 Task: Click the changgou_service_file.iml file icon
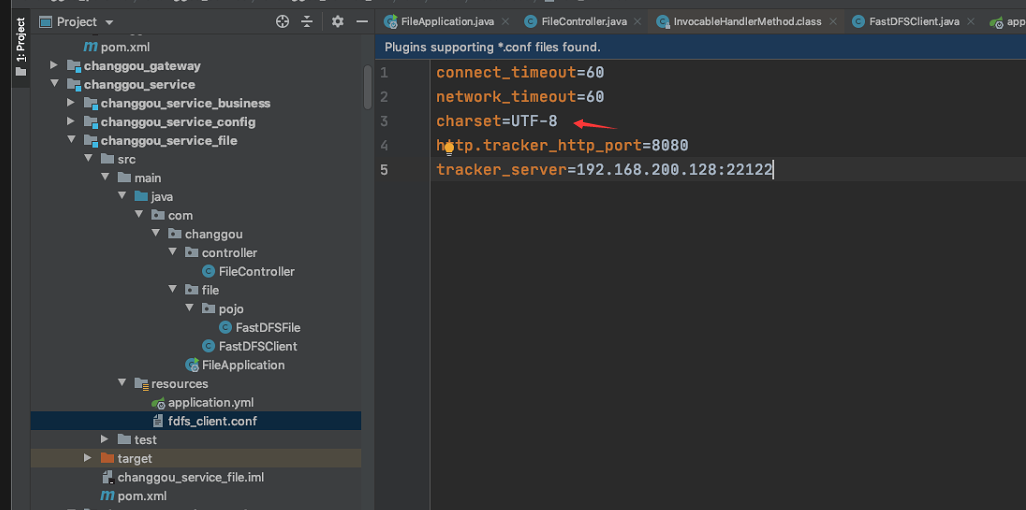click(107, 477)
